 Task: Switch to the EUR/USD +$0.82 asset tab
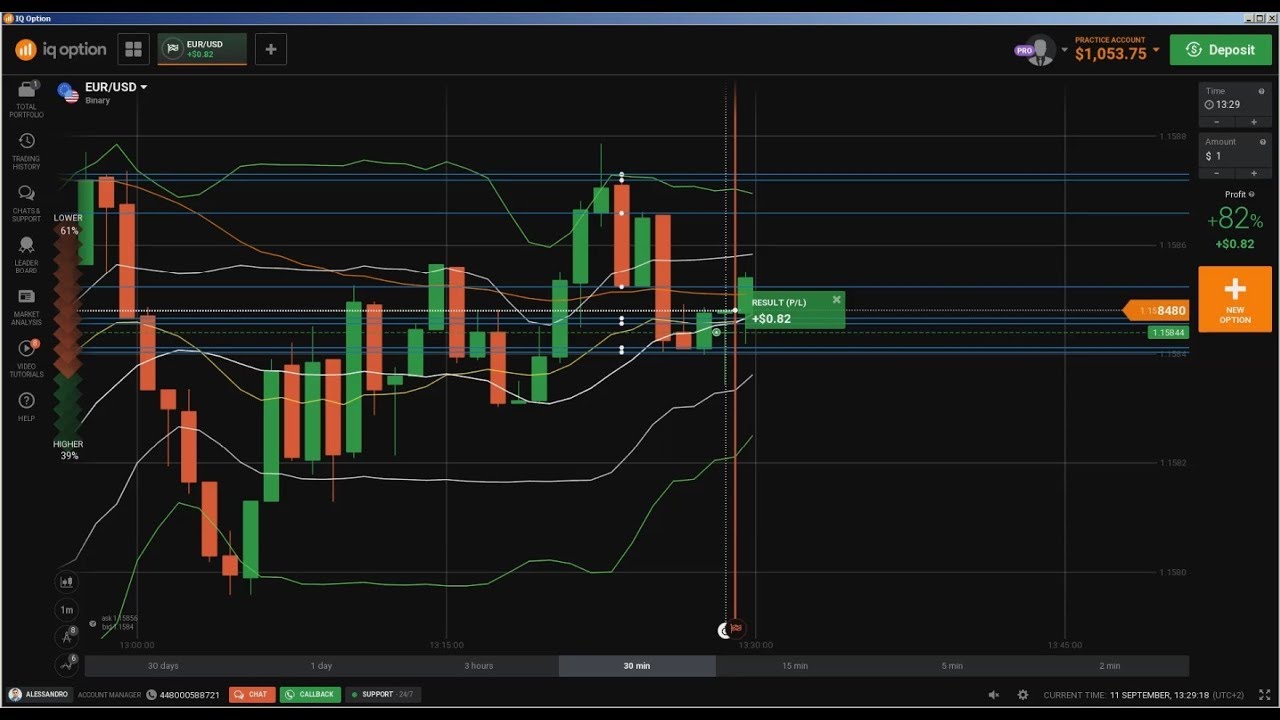[202, 49]
